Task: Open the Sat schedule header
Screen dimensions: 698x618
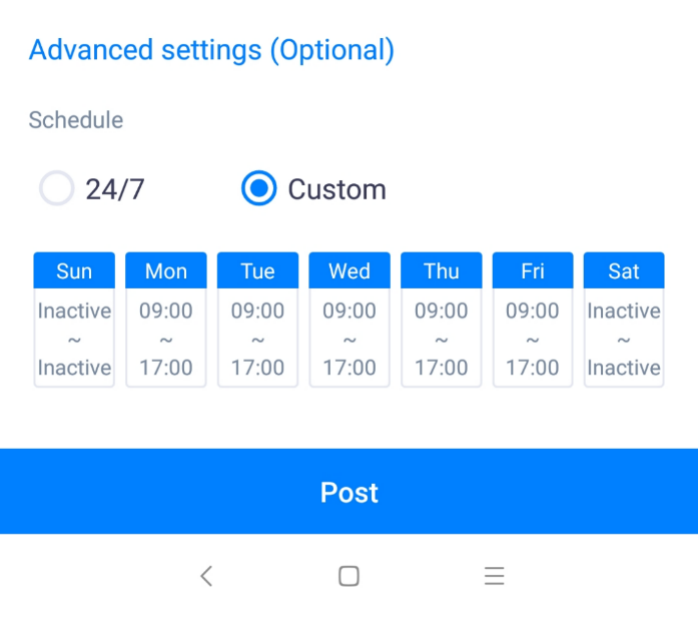Action: (x=624, y=271)
